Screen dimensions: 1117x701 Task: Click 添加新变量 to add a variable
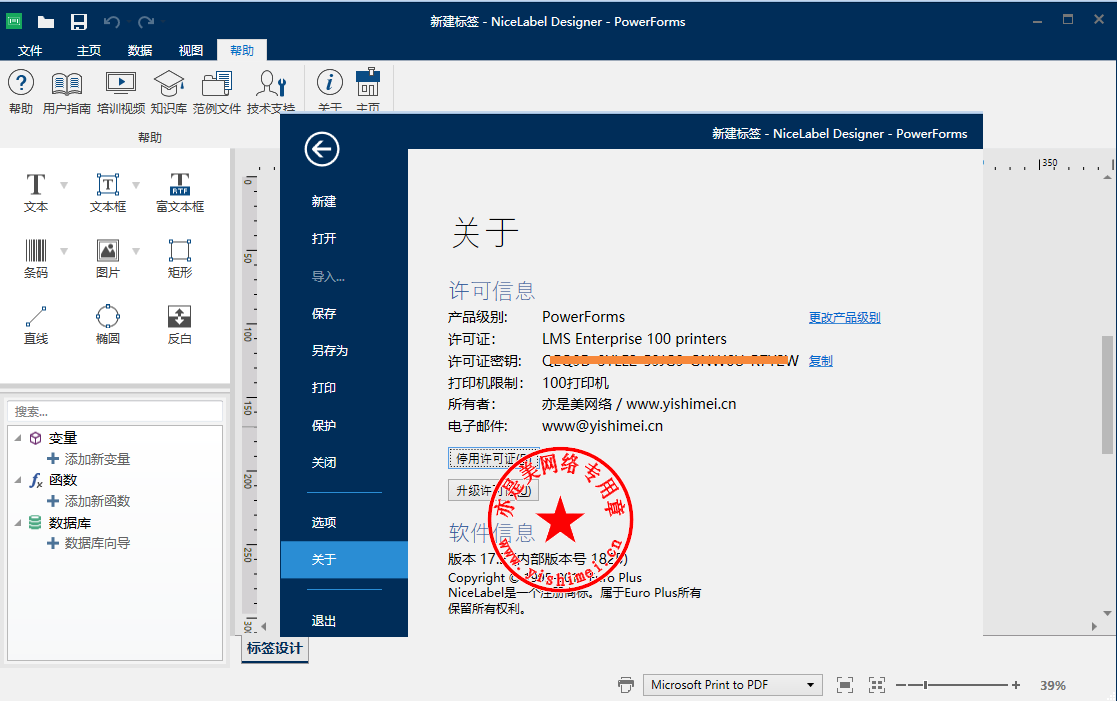pyautogui.click(x=88, y=459)
